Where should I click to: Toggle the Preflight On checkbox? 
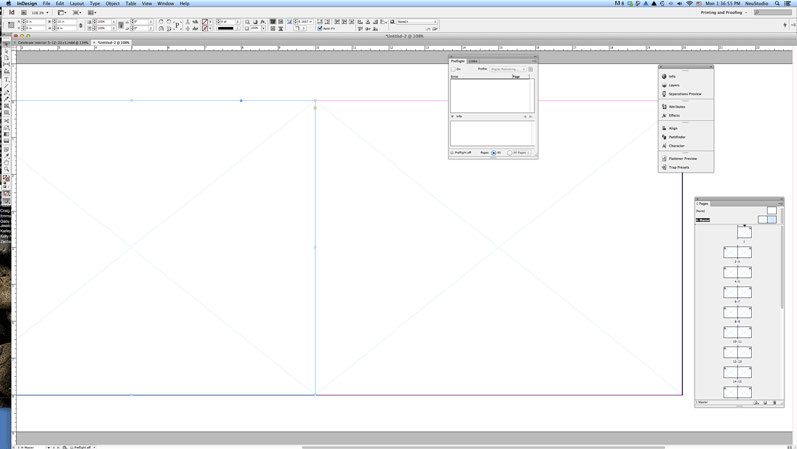click(x=454, y=69)
